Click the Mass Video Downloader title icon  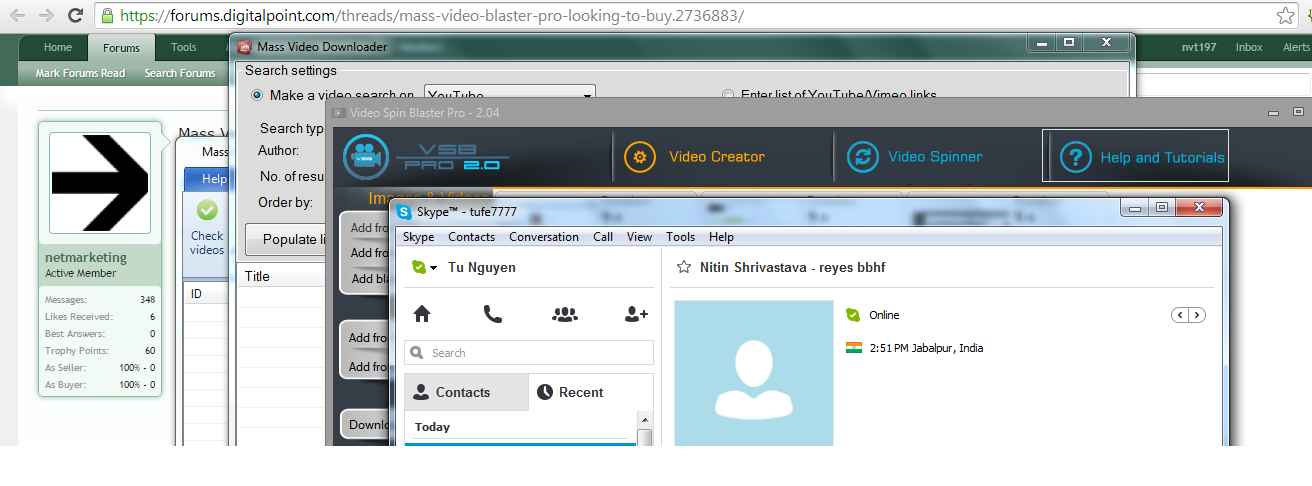(x=244, y=46)
